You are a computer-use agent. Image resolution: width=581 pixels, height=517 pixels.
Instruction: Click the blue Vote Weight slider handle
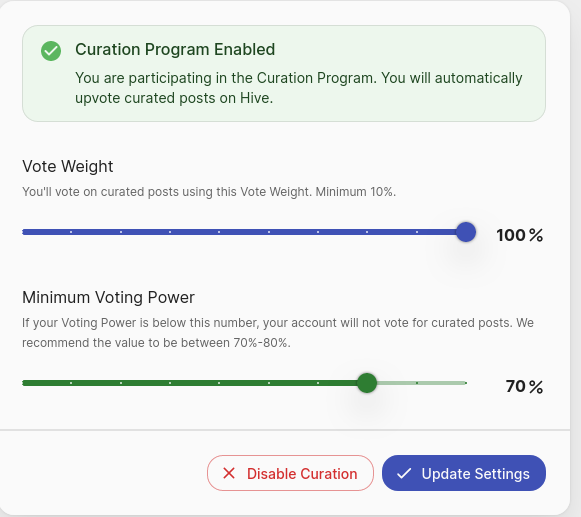466,232
